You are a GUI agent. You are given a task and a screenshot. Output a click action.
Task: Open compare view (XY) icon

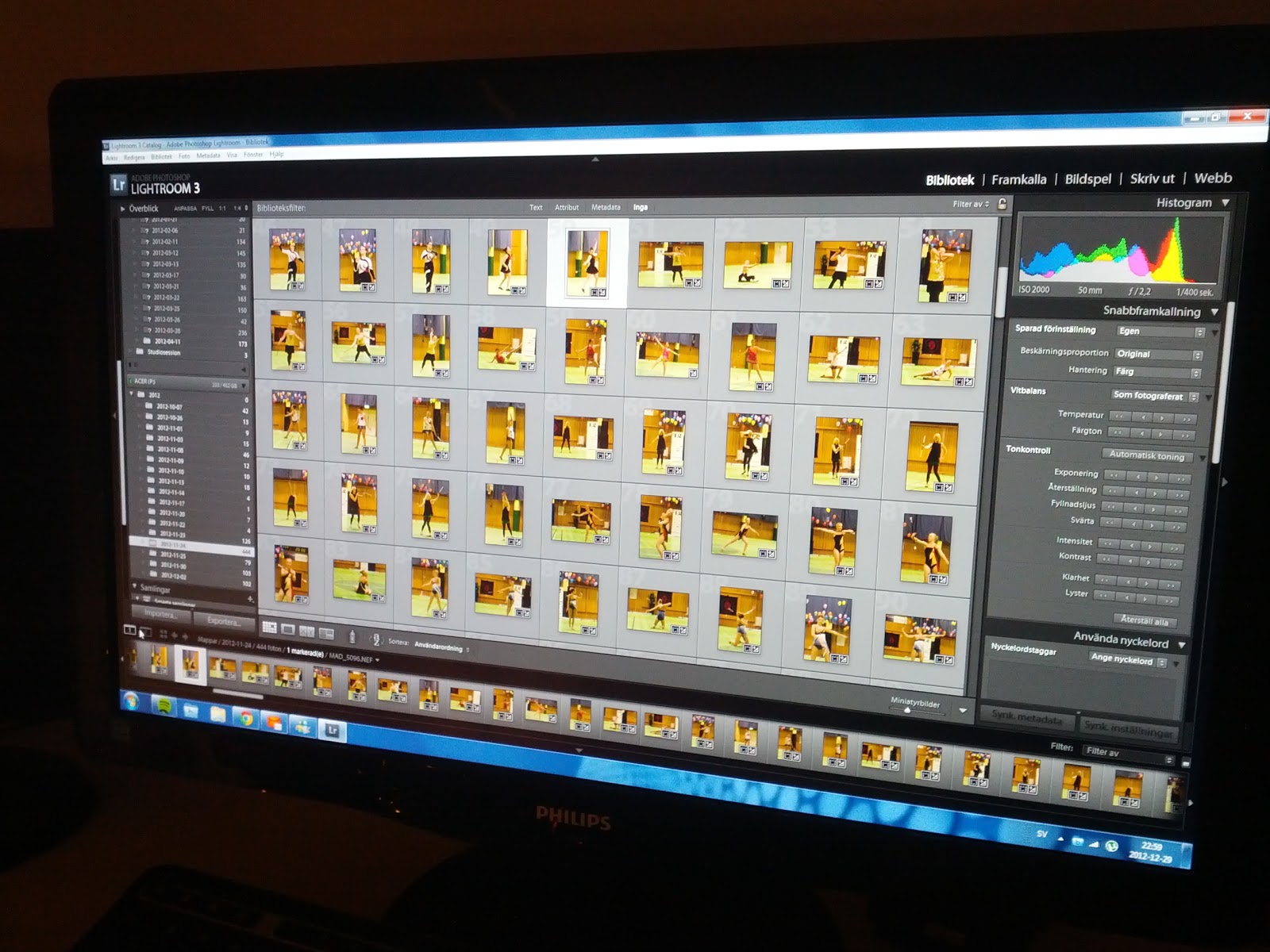pos(307,631)
